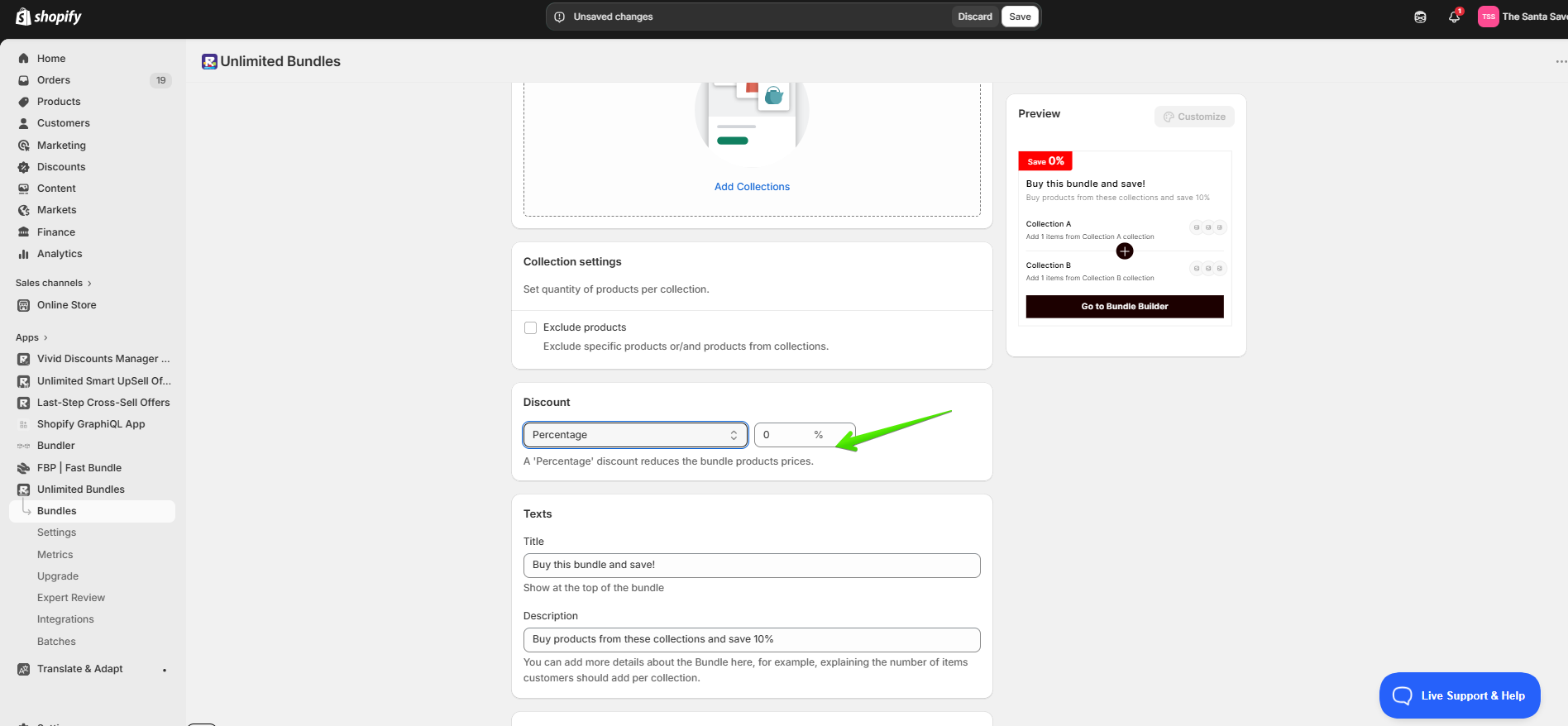Open Live Support & Help chat
This screenshot has width=1568, height=726.
pos(1460,695)
